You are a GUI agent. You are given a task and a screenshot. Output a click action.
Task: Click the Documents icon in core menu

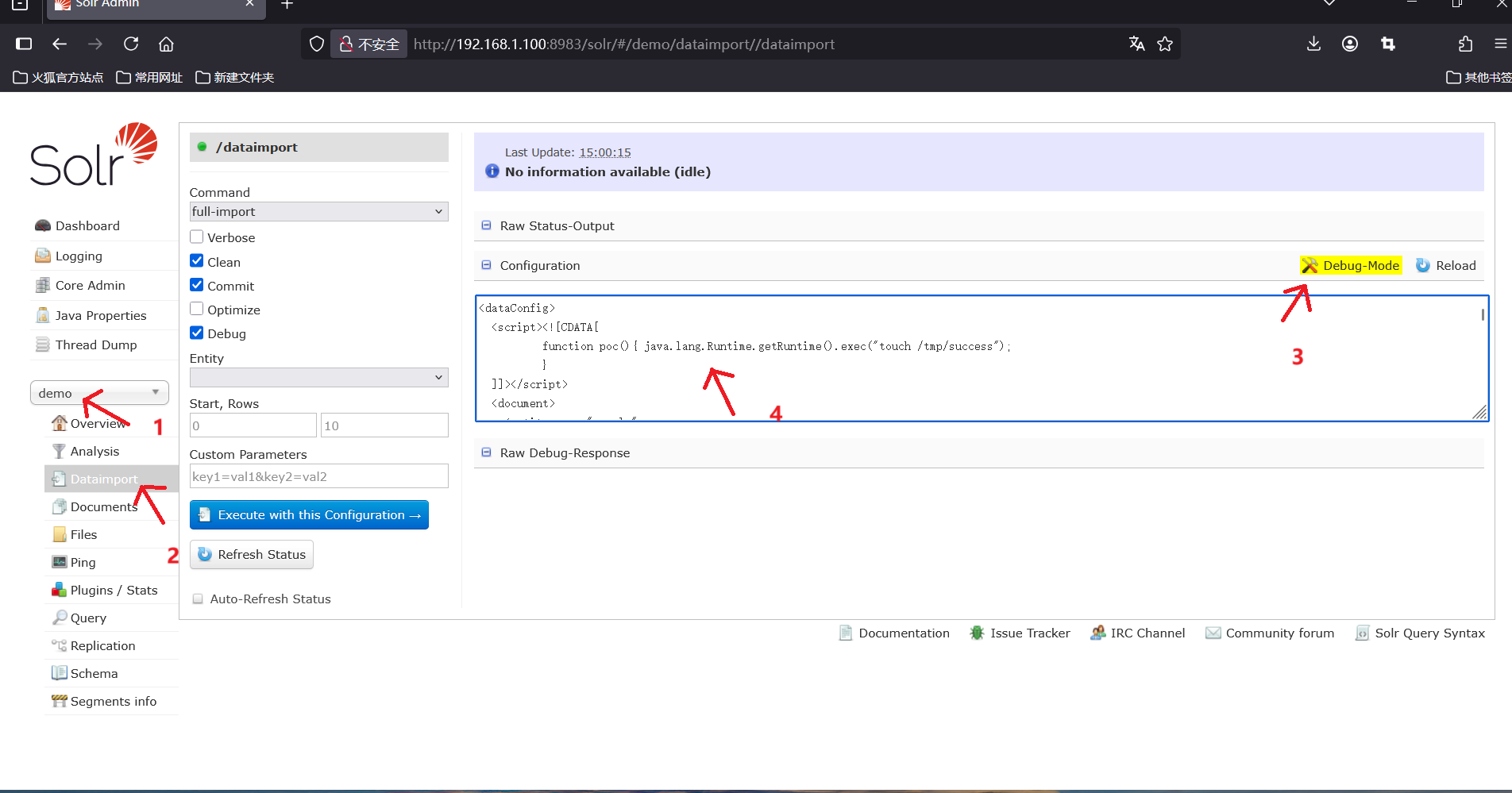pos(60,506)
